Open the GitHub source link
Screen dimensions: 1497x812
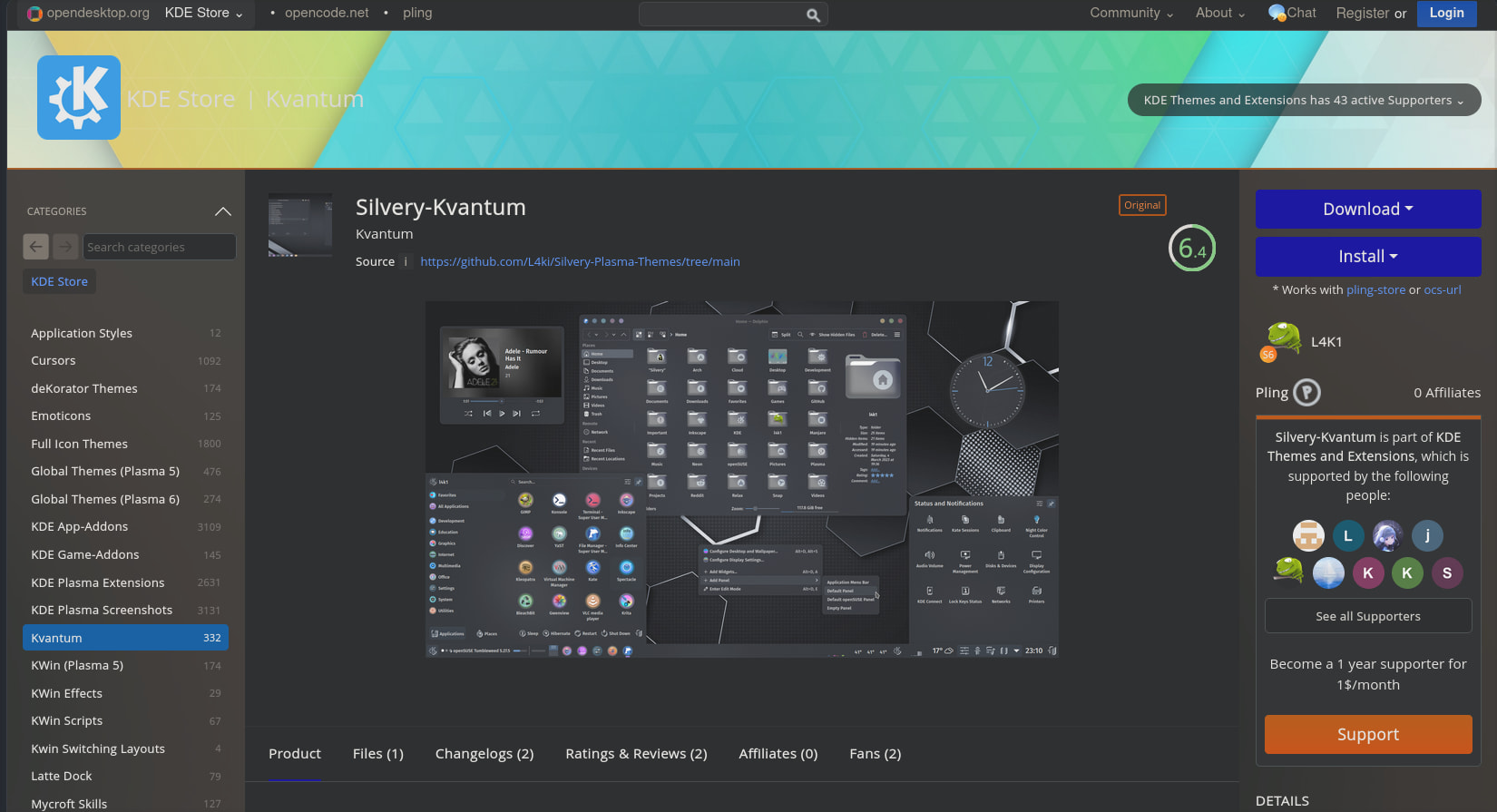580,261
